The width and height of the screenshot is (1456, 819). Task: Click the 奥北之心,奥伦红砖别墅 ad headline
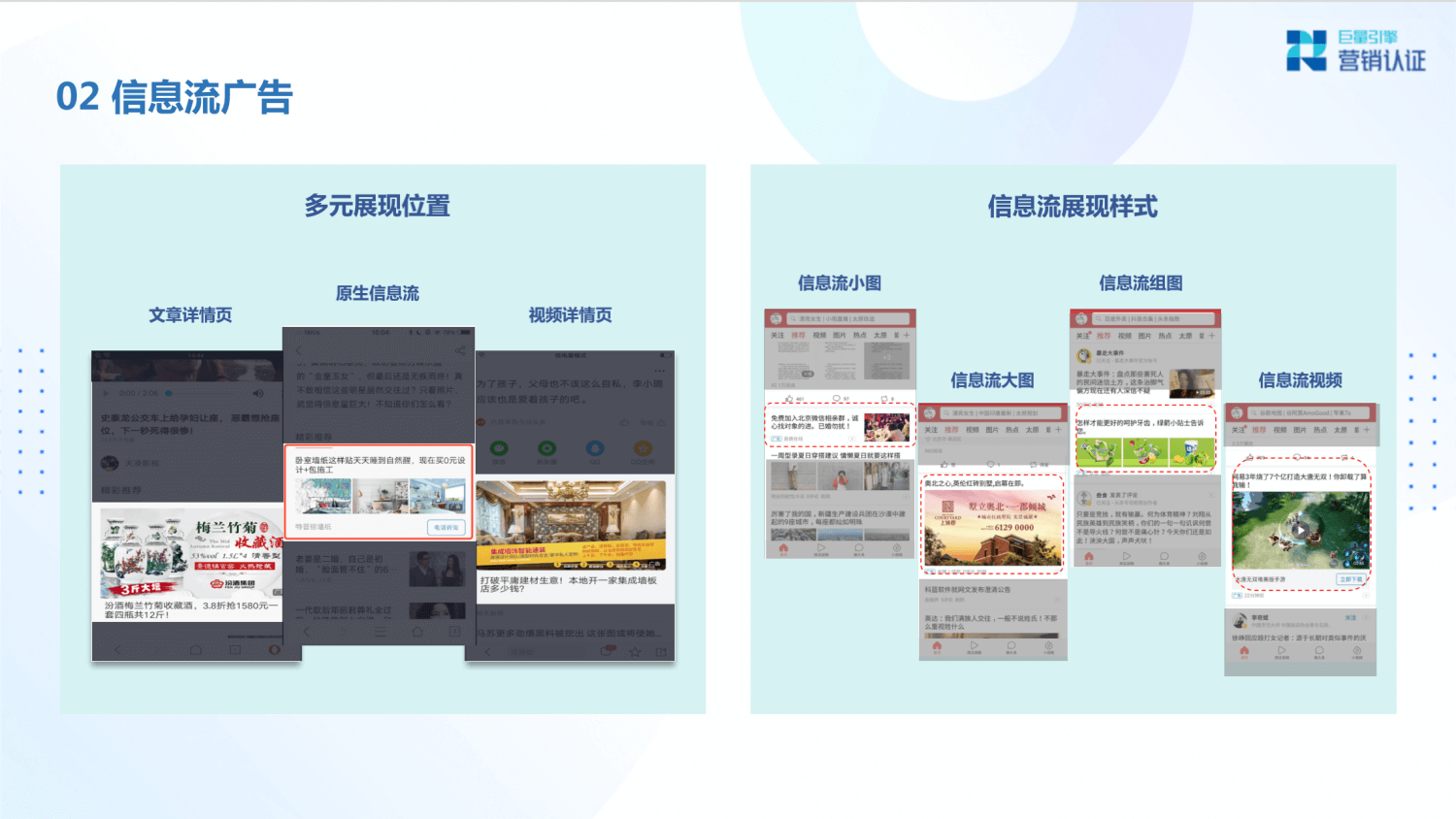[x=974, y=483]
